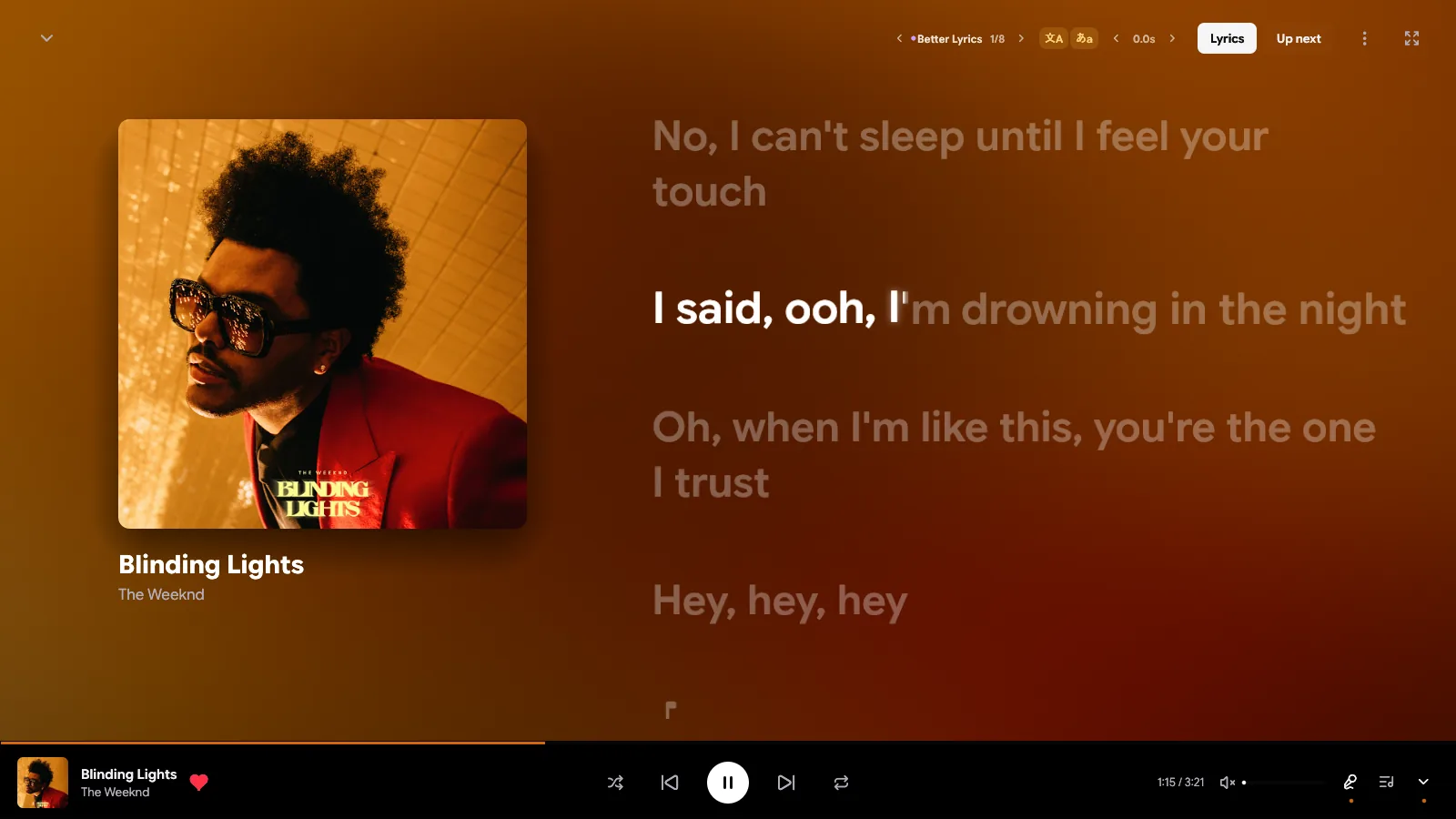Click the large Blinding Lights song title
1456x819 pixels.
click(x=211, y=565)
